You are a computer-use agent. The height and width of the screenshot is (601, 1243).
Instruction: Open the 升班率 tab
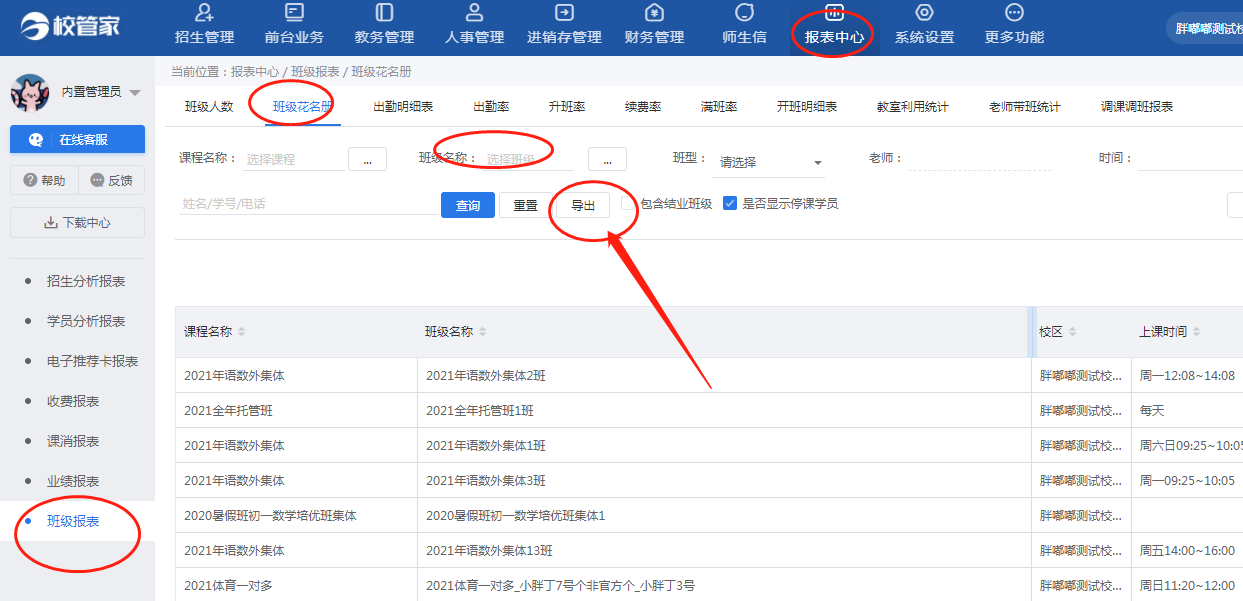point(567,107)
